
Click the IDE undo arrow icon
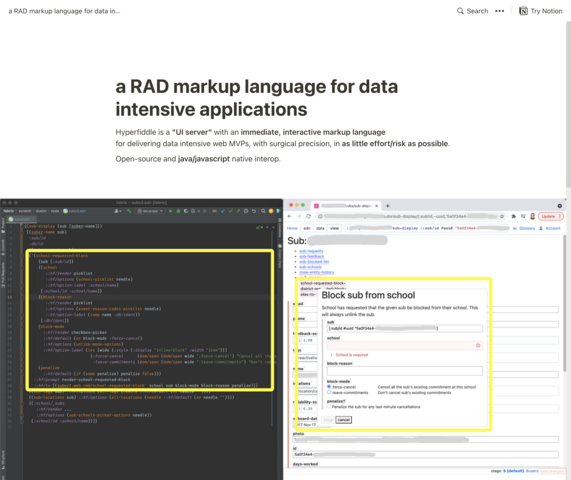click(254, 211)
